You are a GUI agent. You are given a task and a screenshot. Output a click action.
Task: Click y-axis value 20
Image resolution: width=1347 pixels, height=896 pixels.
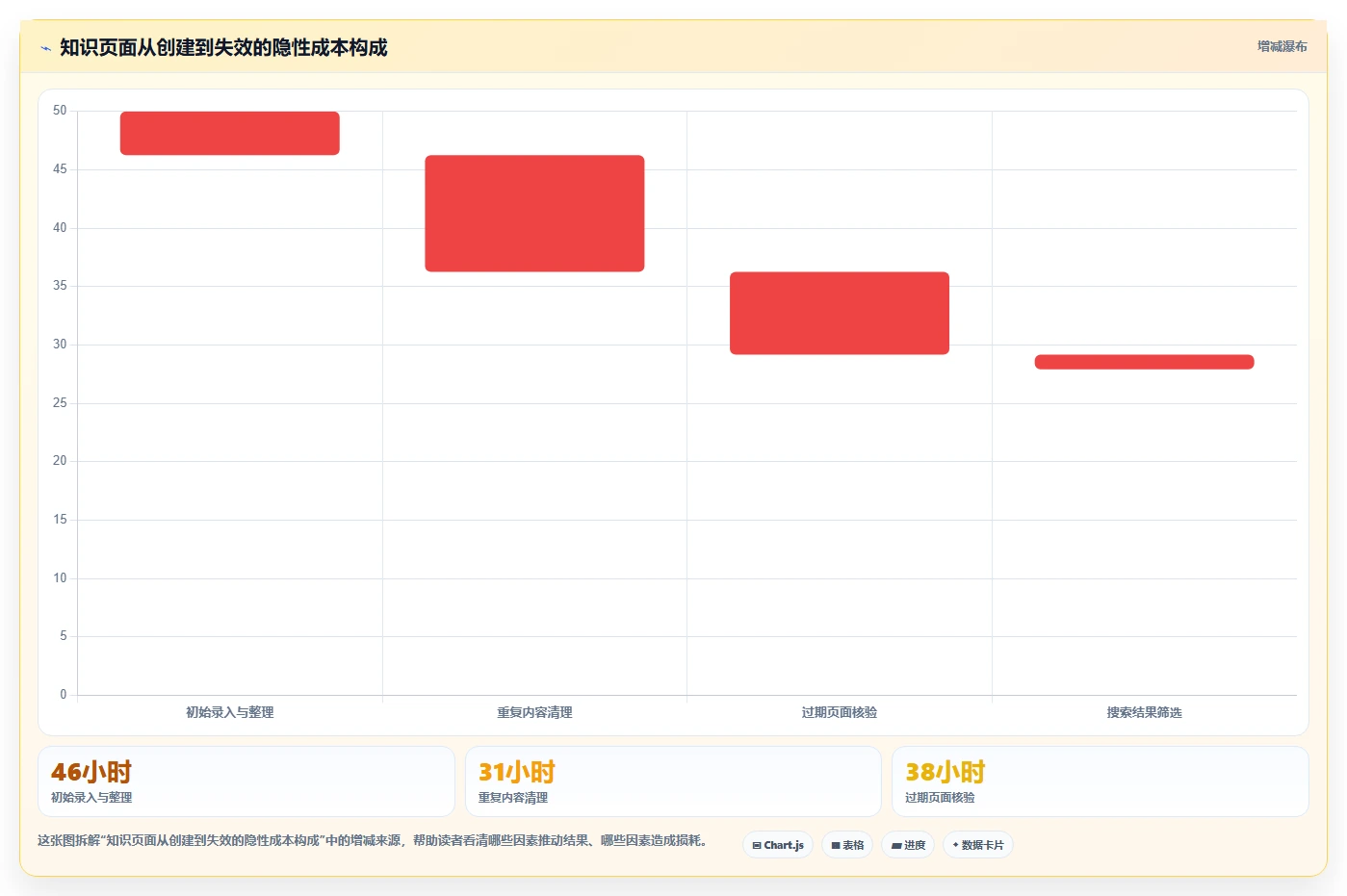(x=60, y=461)
